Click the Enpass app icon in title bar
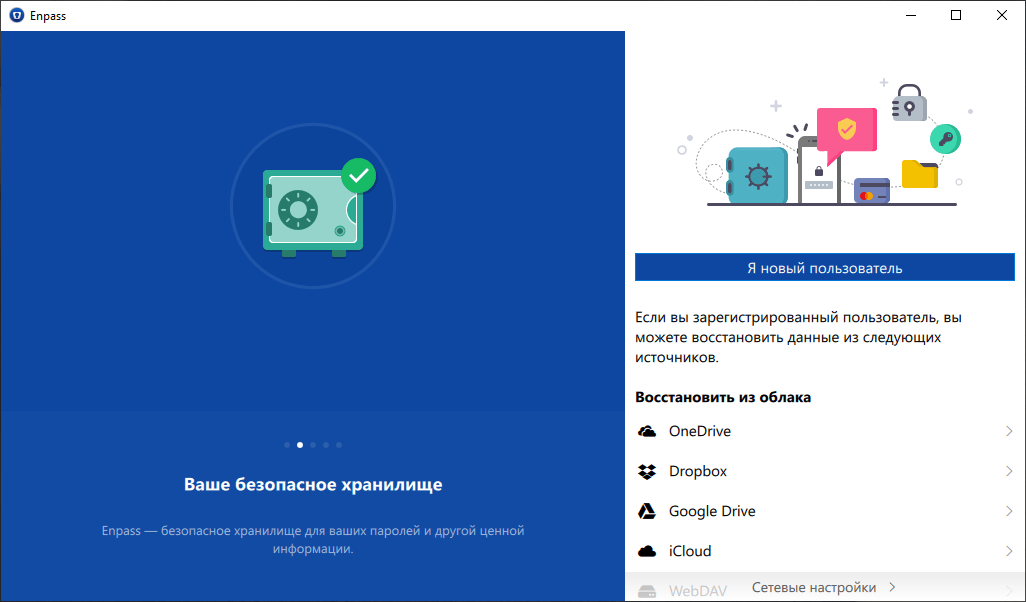This screenshot has width=1026, height=602. point(16,15)
